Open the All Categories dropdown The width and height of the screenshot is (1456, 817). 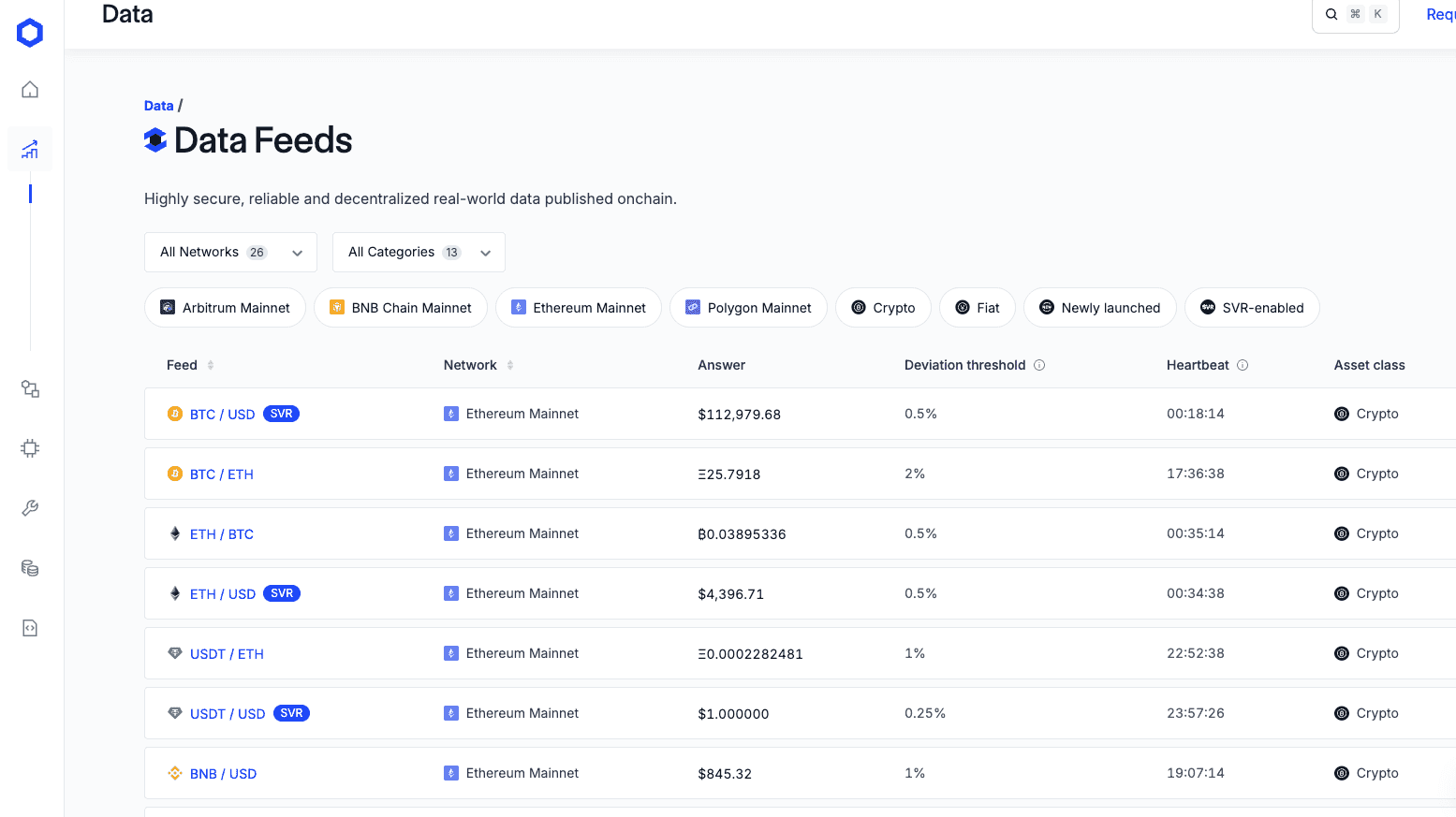419,253
